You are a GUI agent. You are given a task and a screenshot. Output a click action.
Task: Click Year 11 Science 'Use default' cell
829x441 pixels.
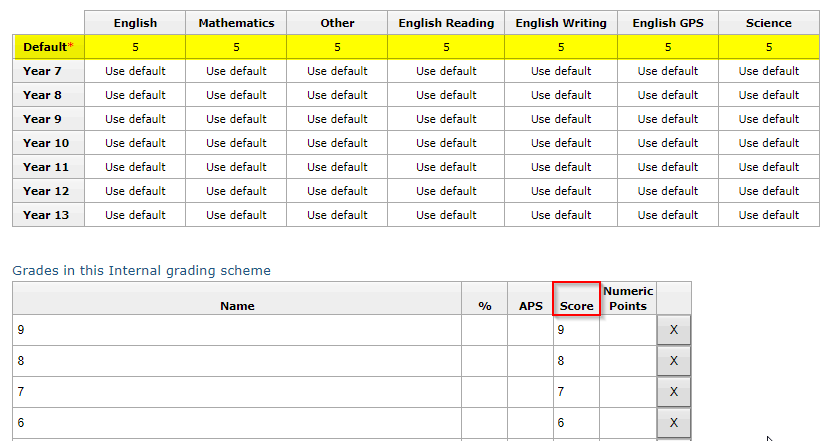coord(769,167)
